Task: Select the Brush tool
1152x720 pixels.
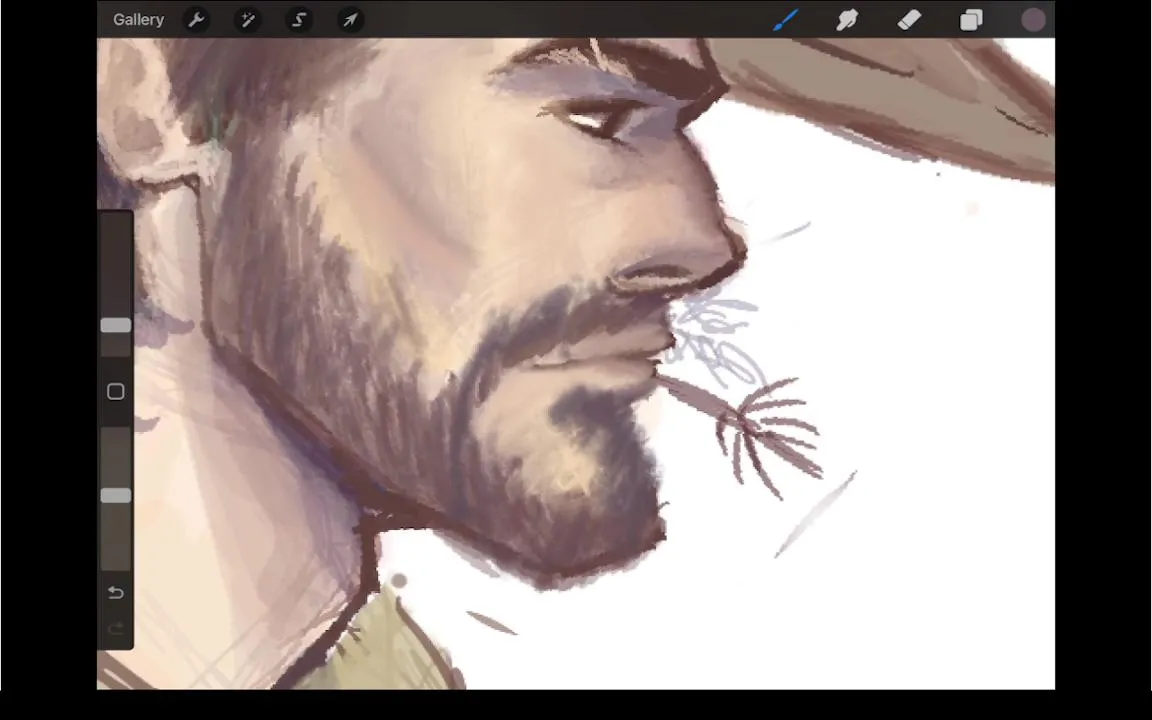Action: (x=785, y=20)
